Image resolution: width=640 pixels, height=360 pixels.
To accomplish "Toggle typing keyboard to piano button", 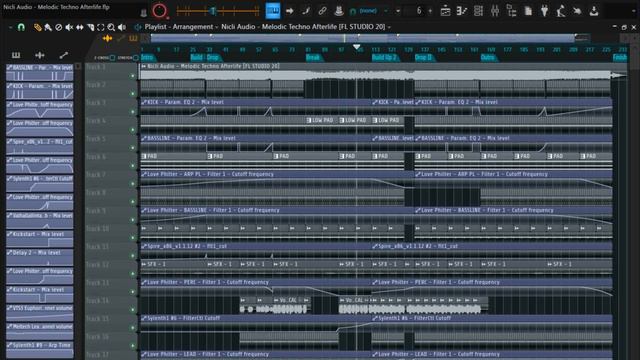I will [x=273, y=11].
